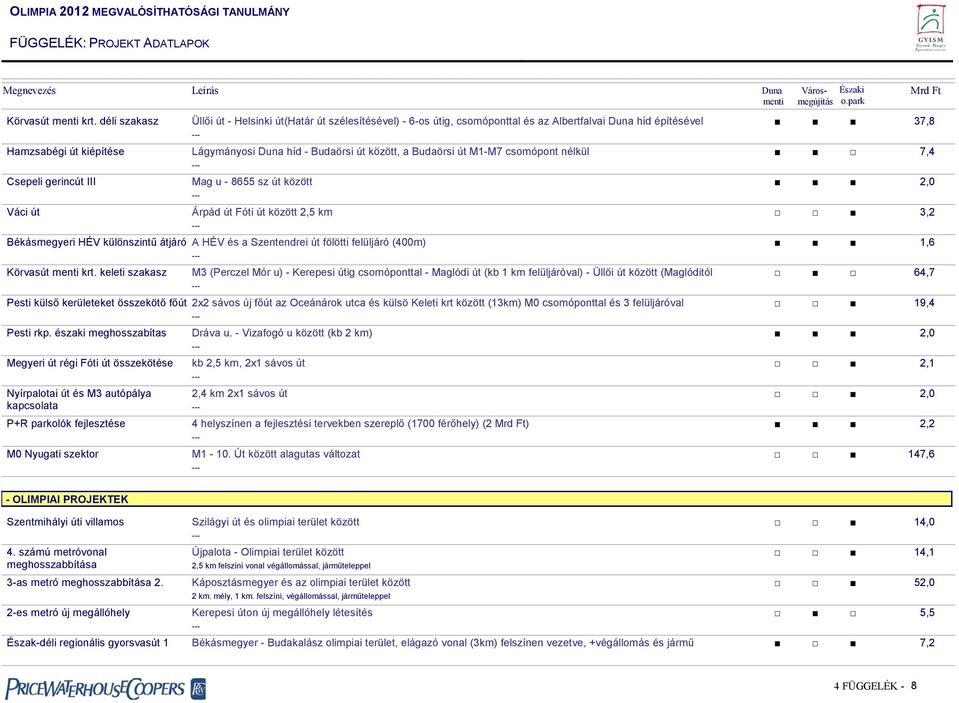959x703 pixels.
Task: Click the 'Mrd Ft' column header
Action: 925,91
